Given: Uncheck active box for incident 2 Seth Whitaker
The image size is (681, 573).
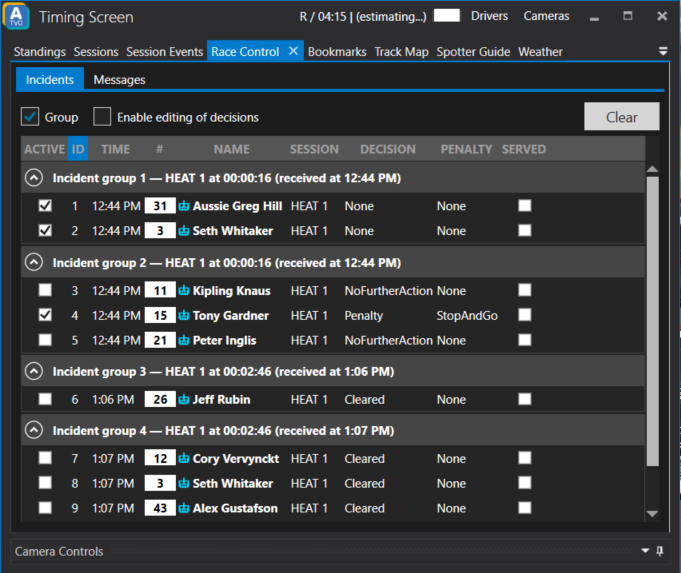Looking at the screenshot, I should coord(45,230).
